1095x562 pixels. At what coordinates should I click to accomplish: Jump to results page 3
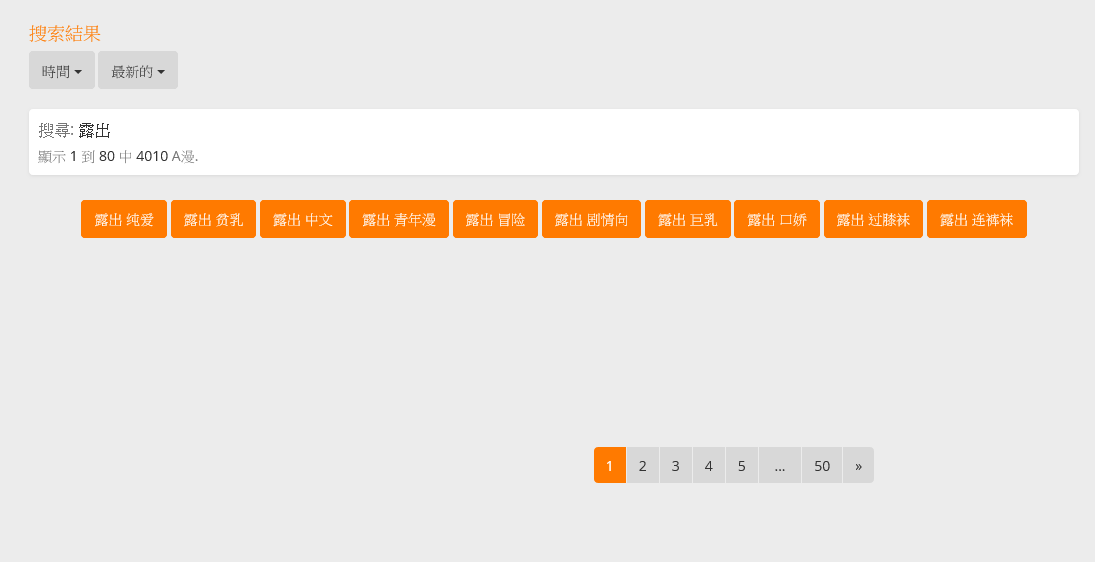coord(675,466)
